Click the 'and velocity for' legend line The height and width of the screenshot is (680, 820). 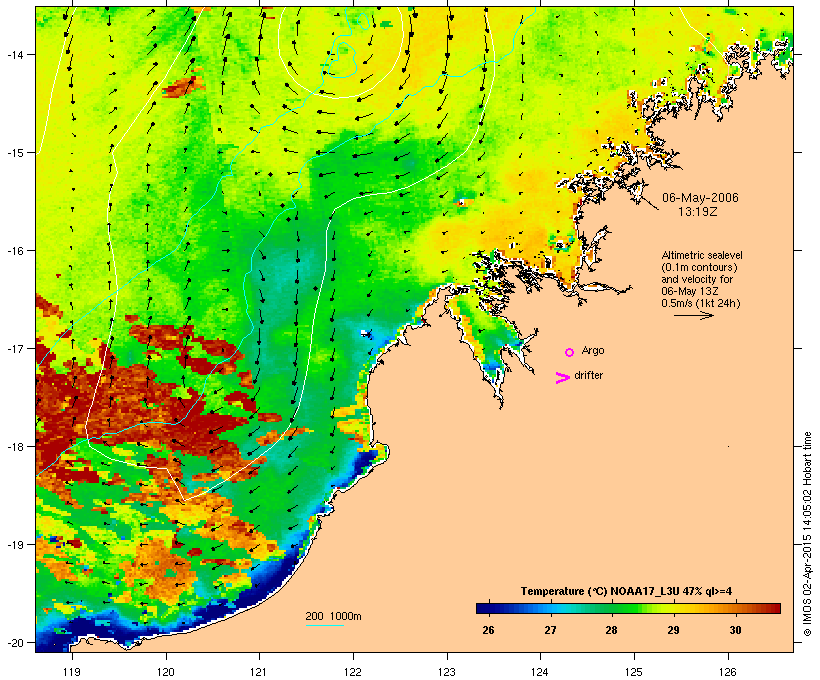click(x=697, y=279)
